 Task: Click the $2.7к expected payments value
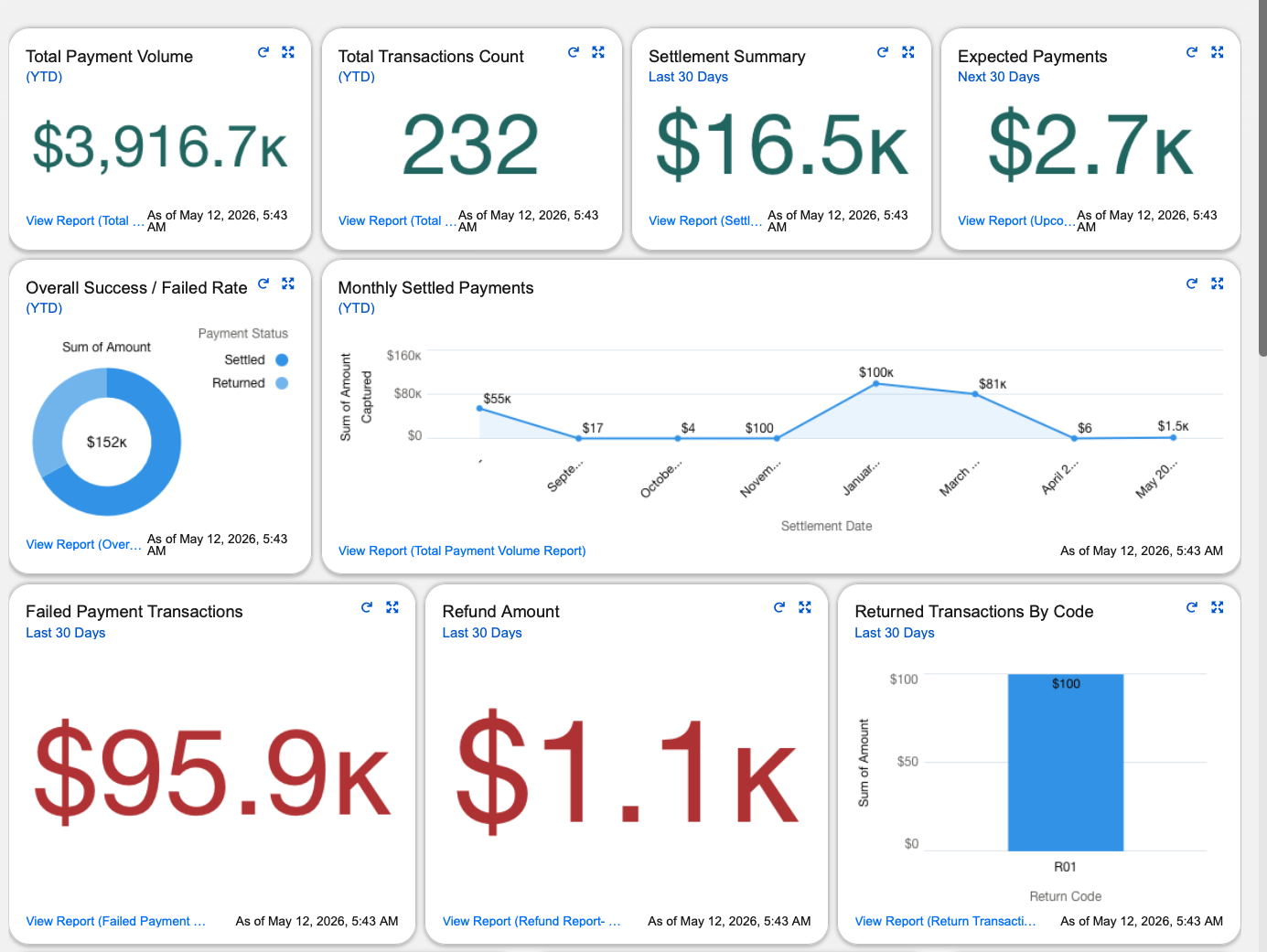pos(1091,144)
